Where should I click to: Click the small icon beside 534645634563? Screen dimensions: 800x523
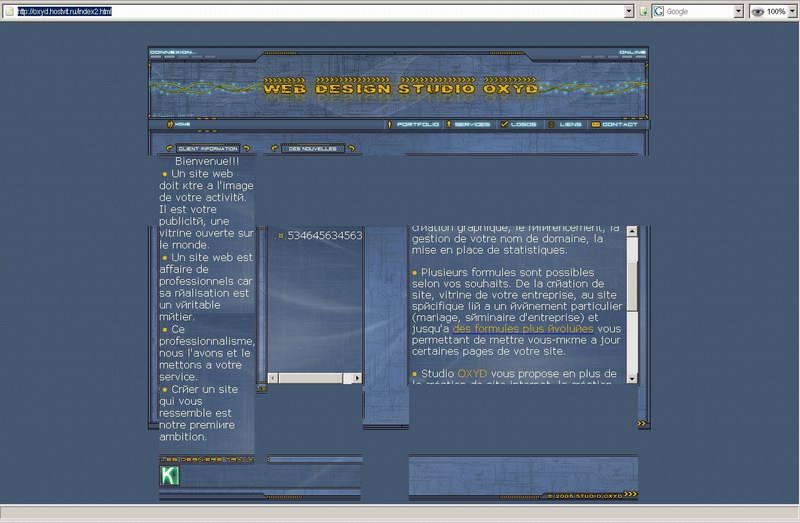tap(281, 236)
